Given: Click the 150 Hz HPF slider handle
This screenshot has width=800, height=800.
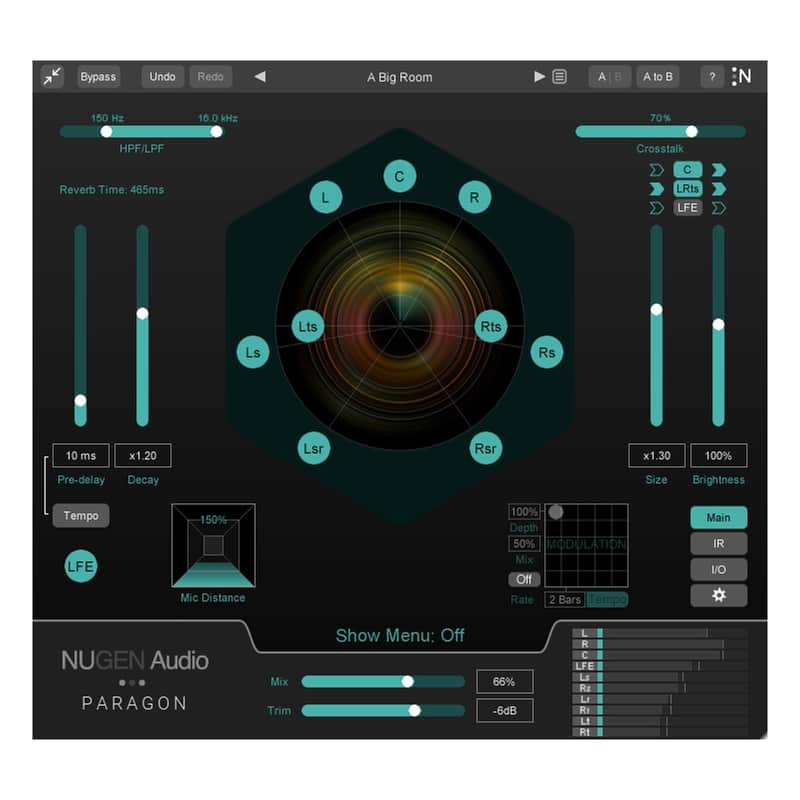Looking at the screenshot, I should tap(106, 132).
